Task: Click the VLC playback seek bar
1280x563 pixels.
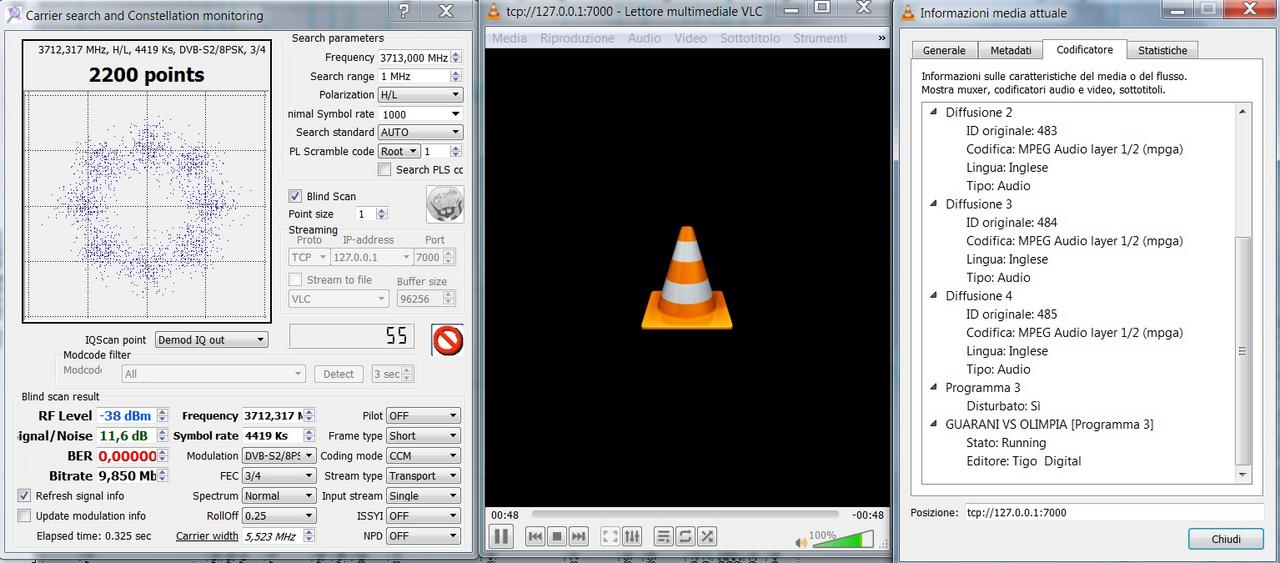Action: tap(687, 515)
